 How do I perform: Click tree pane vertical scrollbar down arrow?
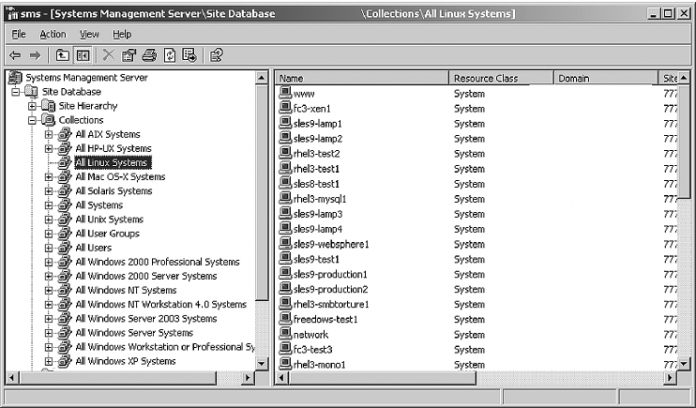(x=261, y=364)
